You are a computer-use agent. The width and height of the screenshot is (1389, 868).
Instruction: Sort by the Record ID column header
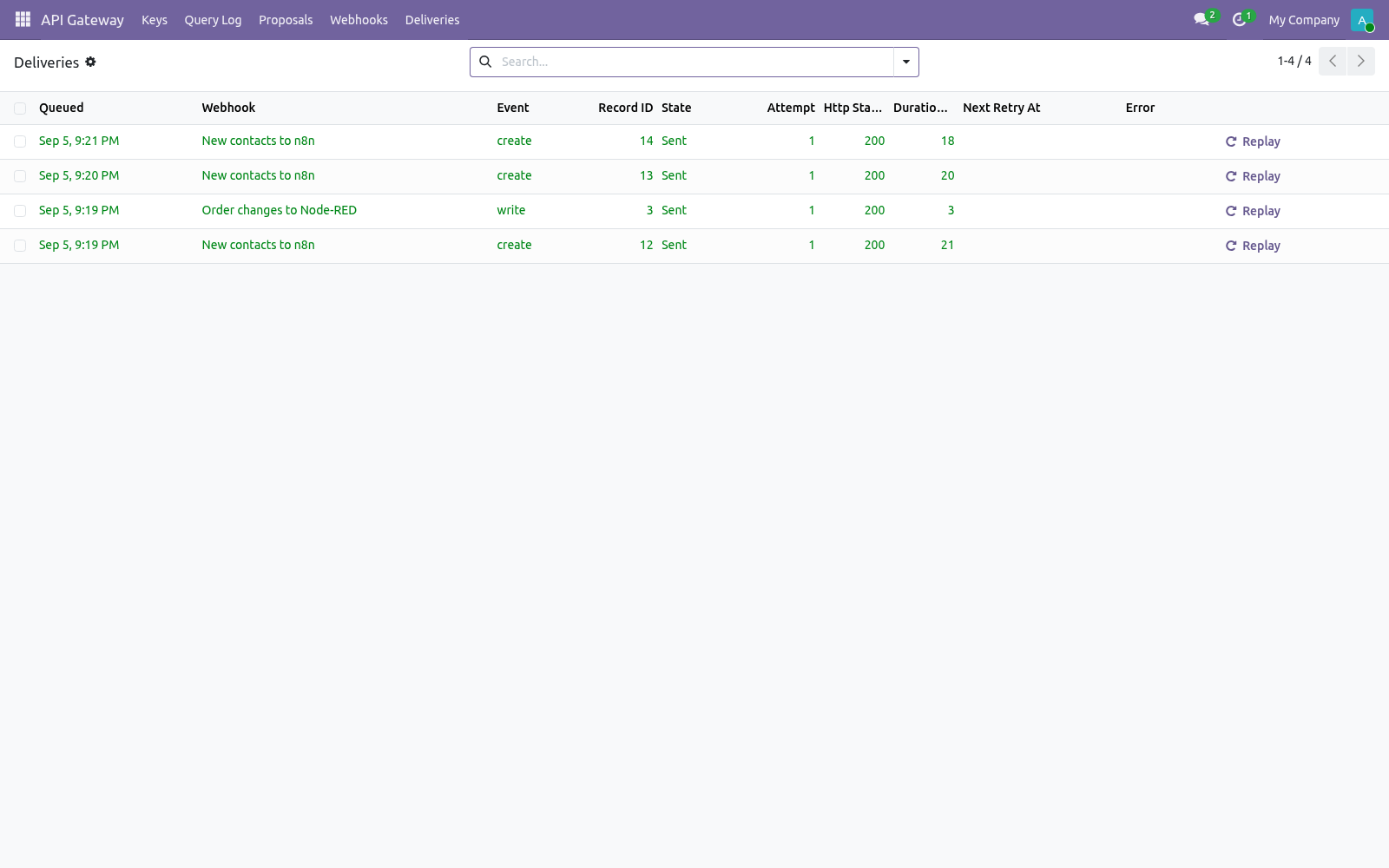click(625, 108)
